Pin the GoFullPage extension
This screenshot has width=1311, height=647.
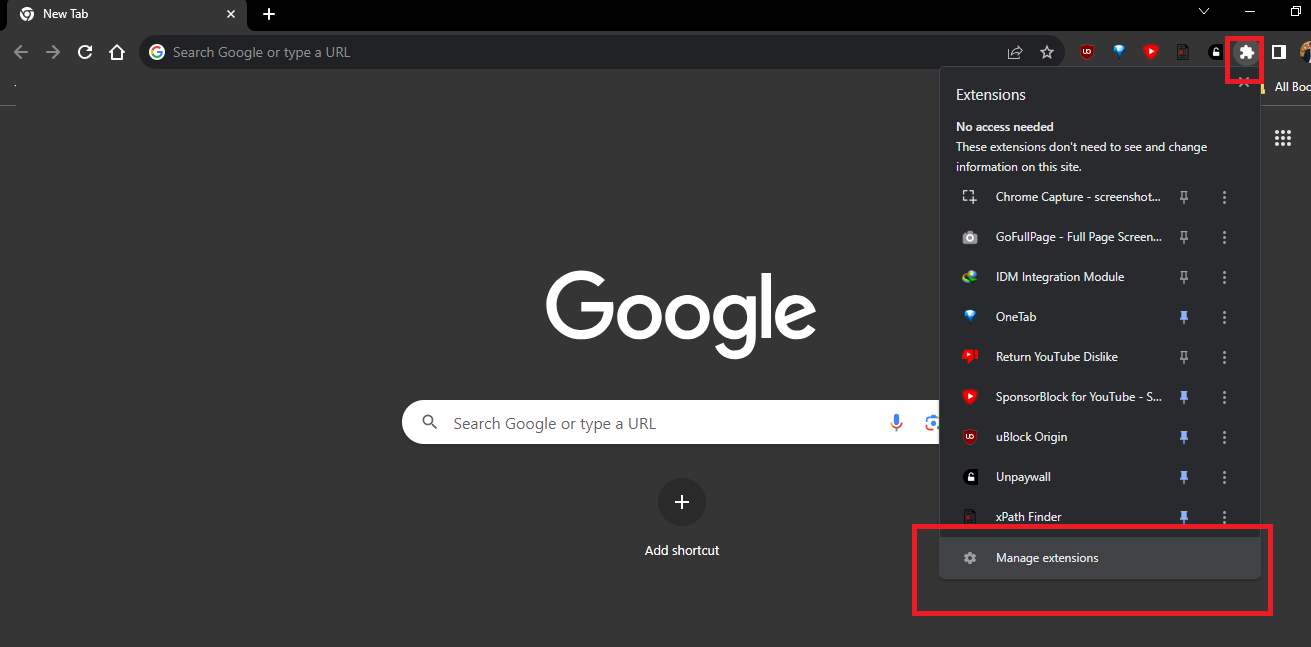1184,237
